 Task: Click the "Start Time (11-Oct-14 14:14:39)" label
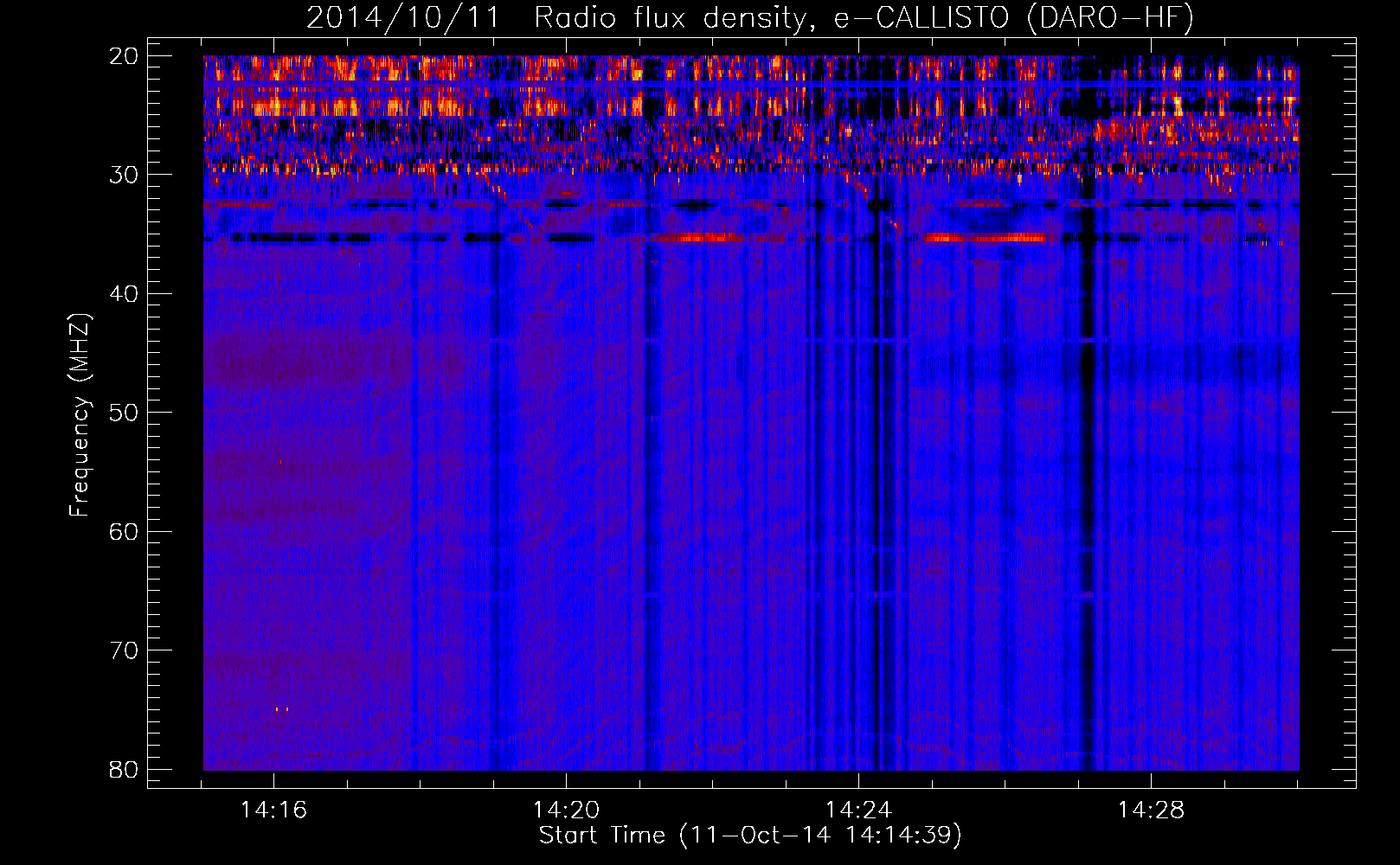pos(750,836)
